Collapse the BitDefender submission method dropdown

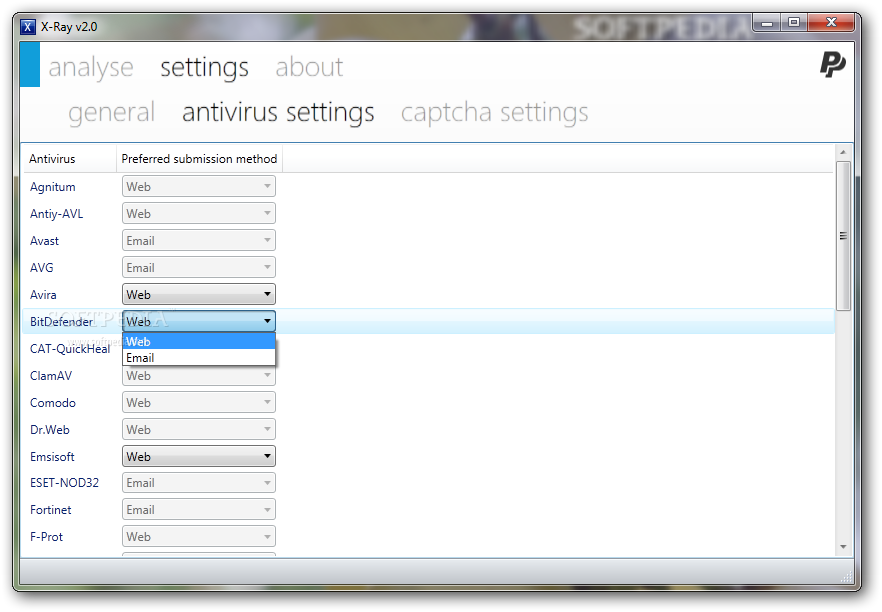(199, 321)
